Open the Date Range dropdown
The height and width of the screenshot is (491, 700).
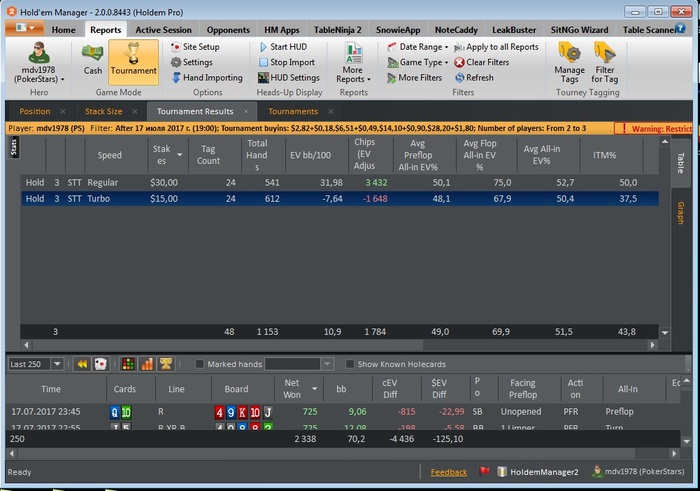click(417, 47)
